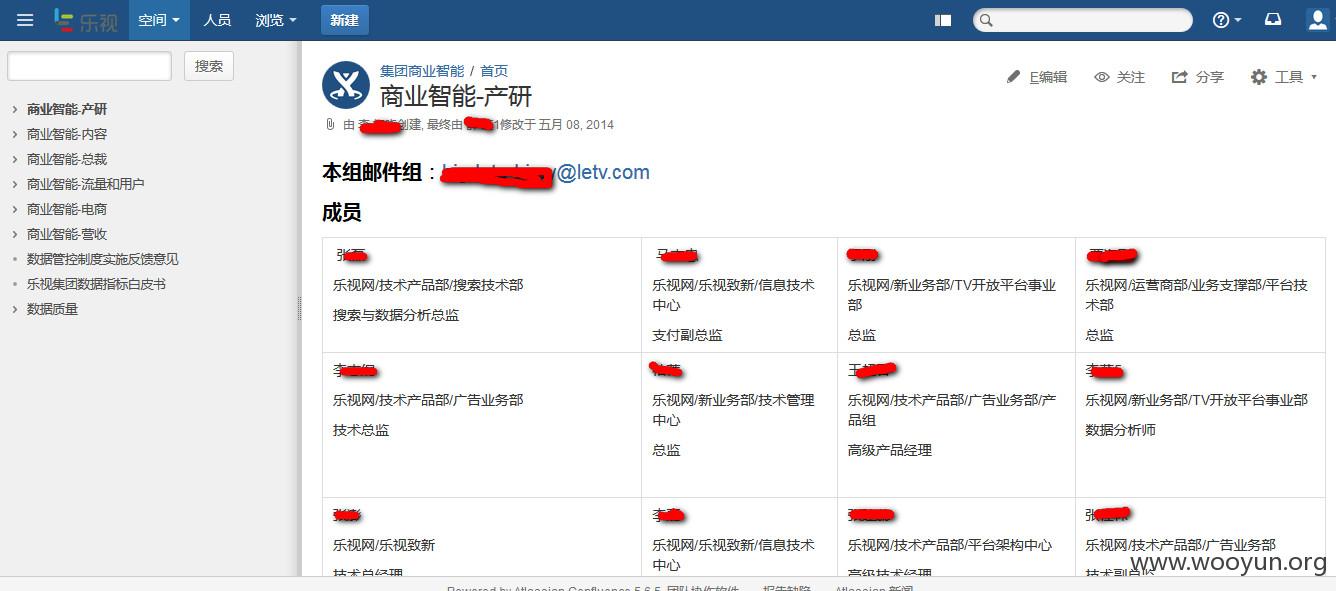Click the 编辑 edit label
Image resolution: width=1336 pixels, height=591 pixels.
[1048, 77]
